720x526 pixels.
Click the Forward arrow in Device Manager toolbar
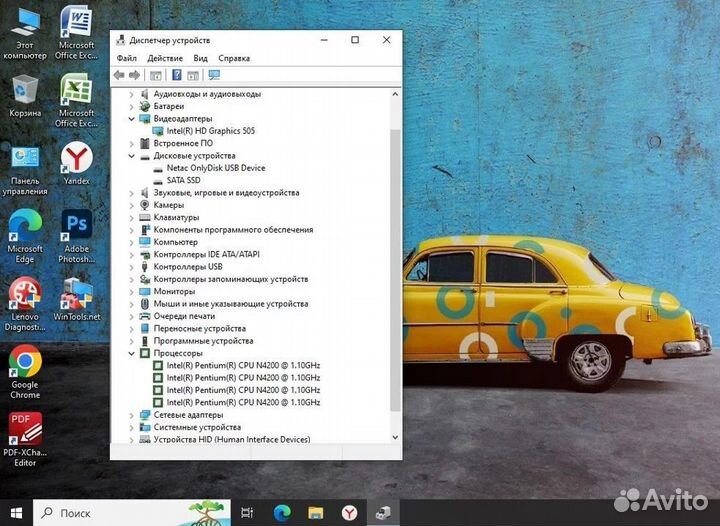[134, 75]
